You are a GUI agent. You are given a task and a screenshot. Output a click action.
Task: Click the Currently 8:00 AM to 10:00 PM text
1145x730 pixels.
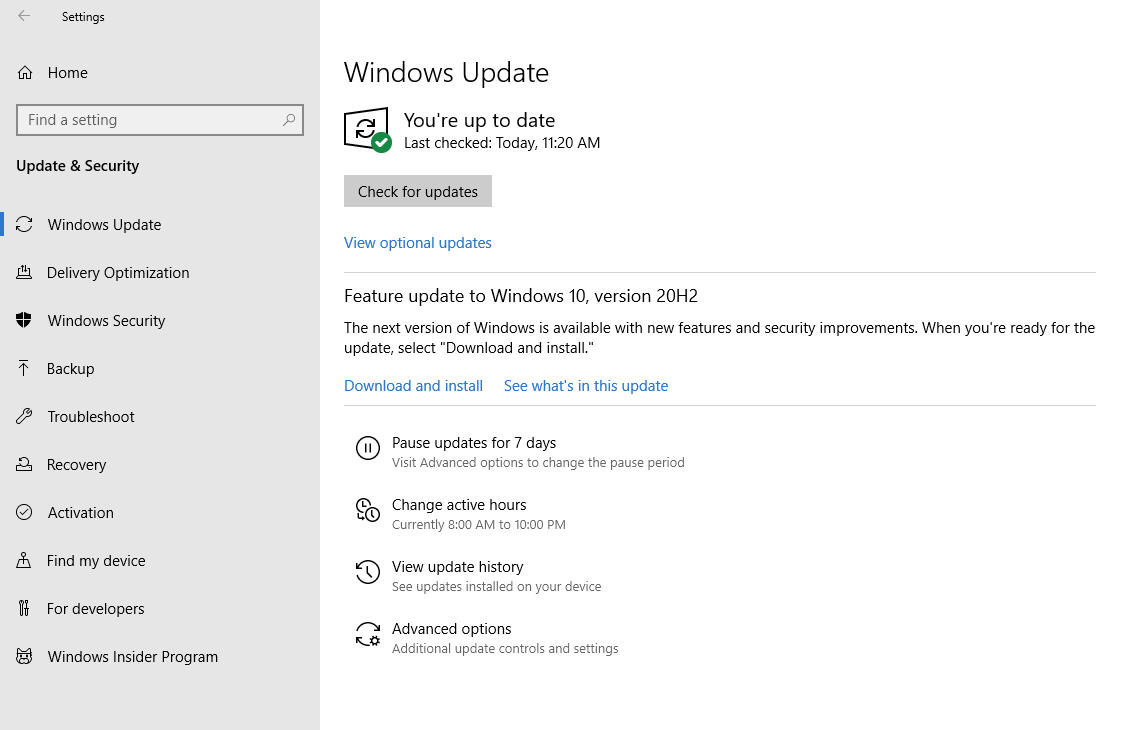coord(478,524)
